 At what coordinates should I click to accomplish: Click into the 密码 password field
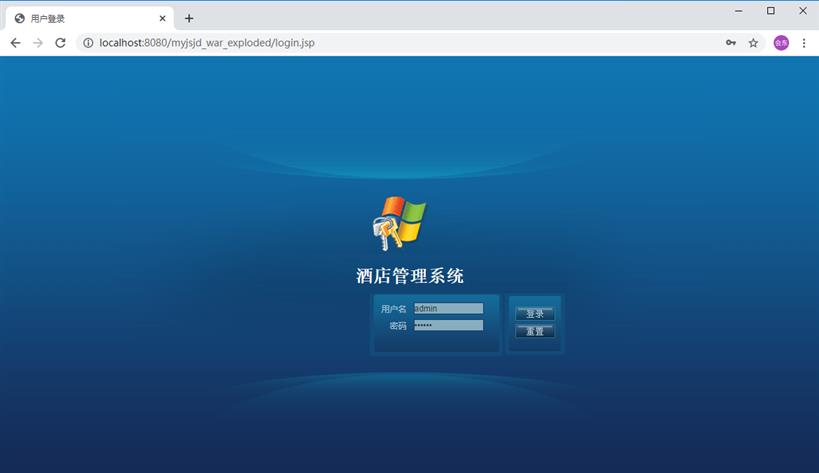pos(448,325)
